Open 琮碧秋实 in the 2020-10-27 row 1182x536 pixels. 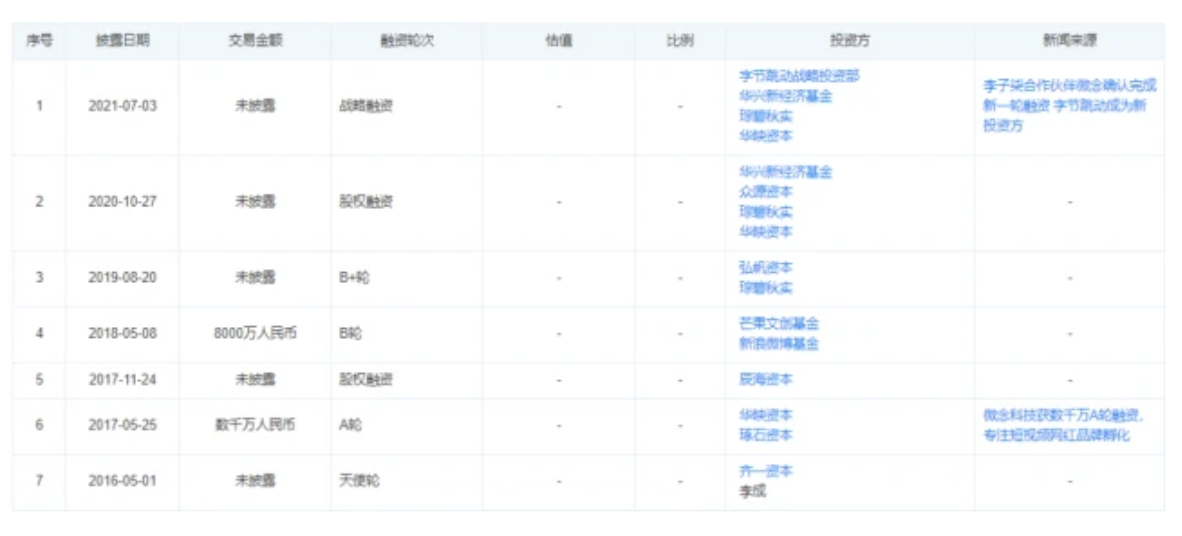click(766, 212)
